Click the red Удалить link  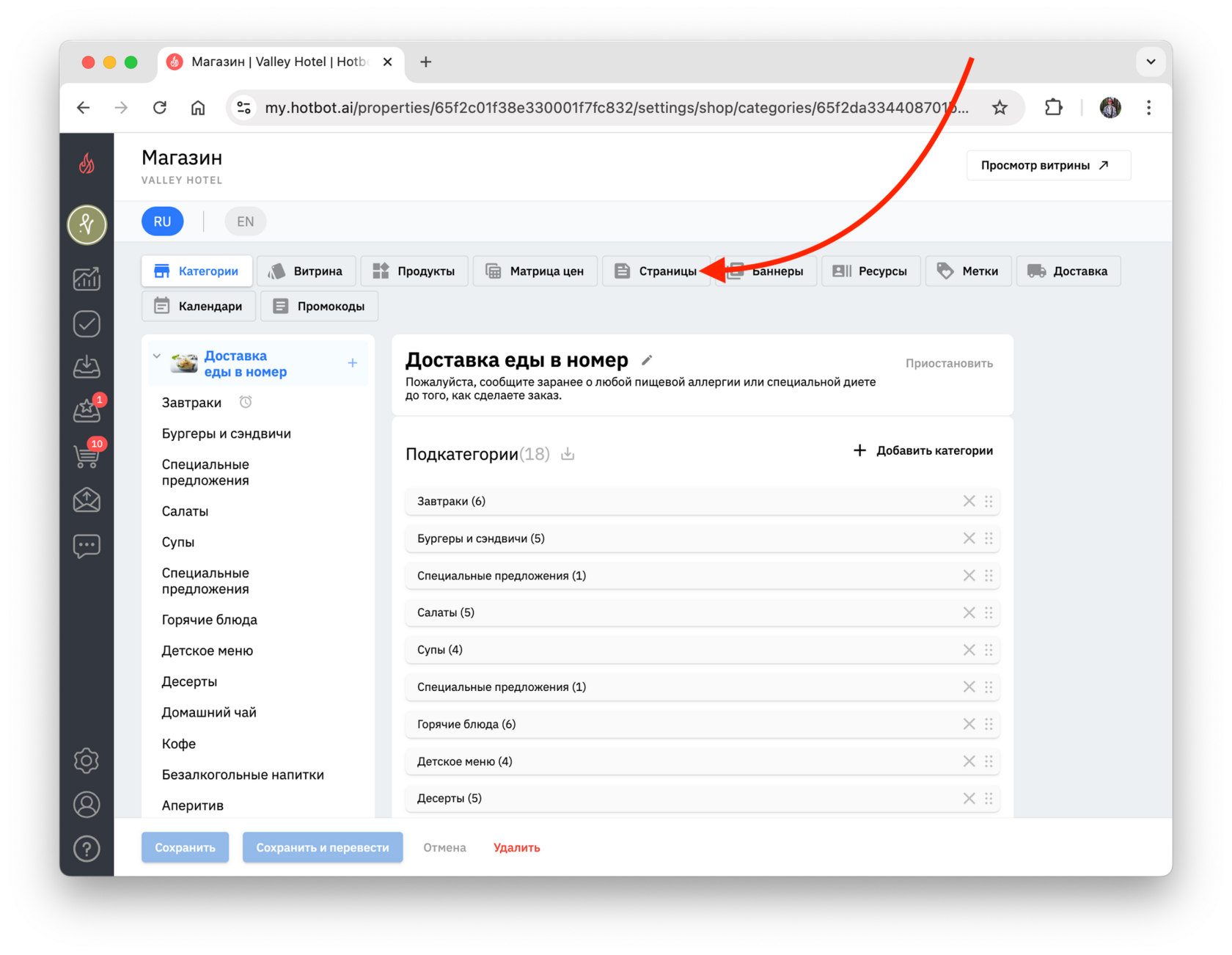[517, 847]
